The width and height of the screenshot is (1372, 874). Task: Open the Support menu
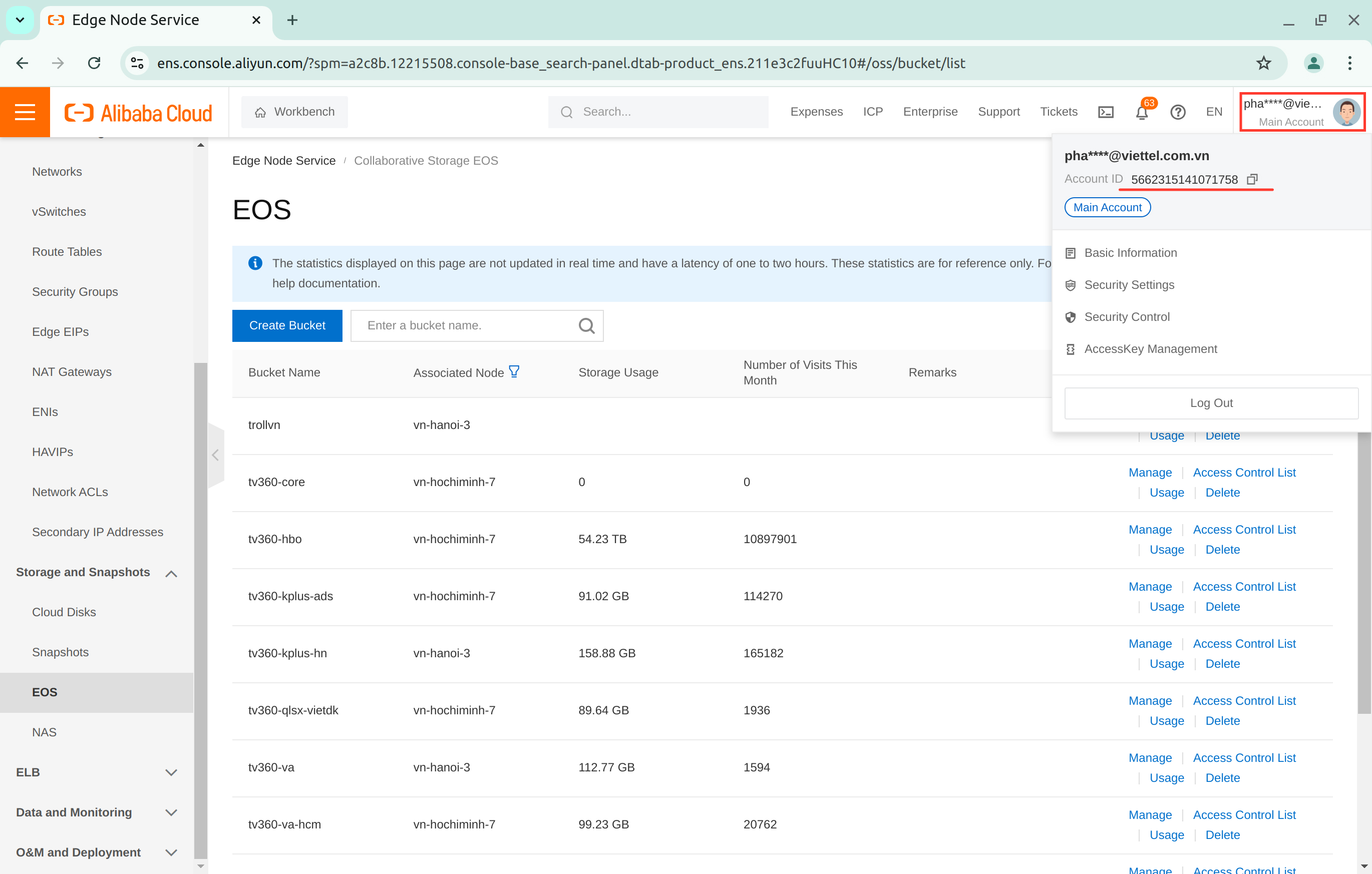tap(998, 112)
